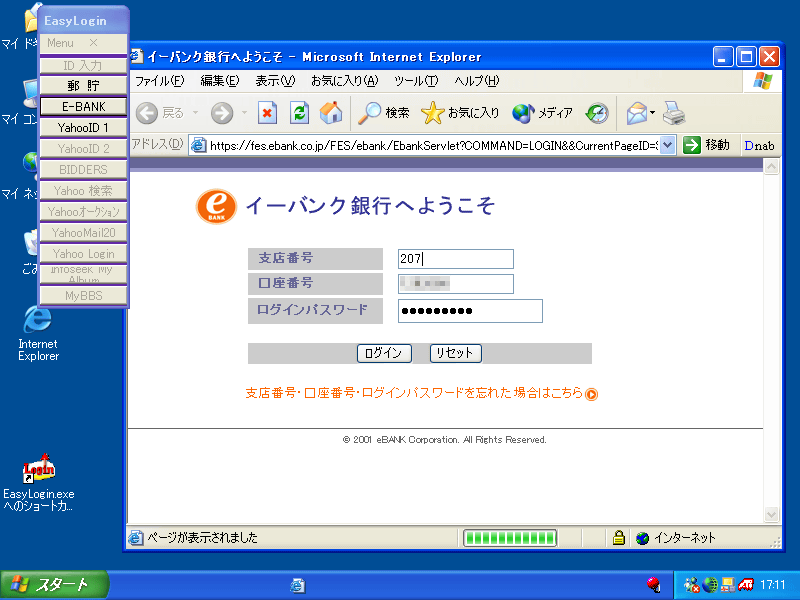Open Search (検索) magnifier toolbar button
800x600 pixels.
click(x=383, y=113)
